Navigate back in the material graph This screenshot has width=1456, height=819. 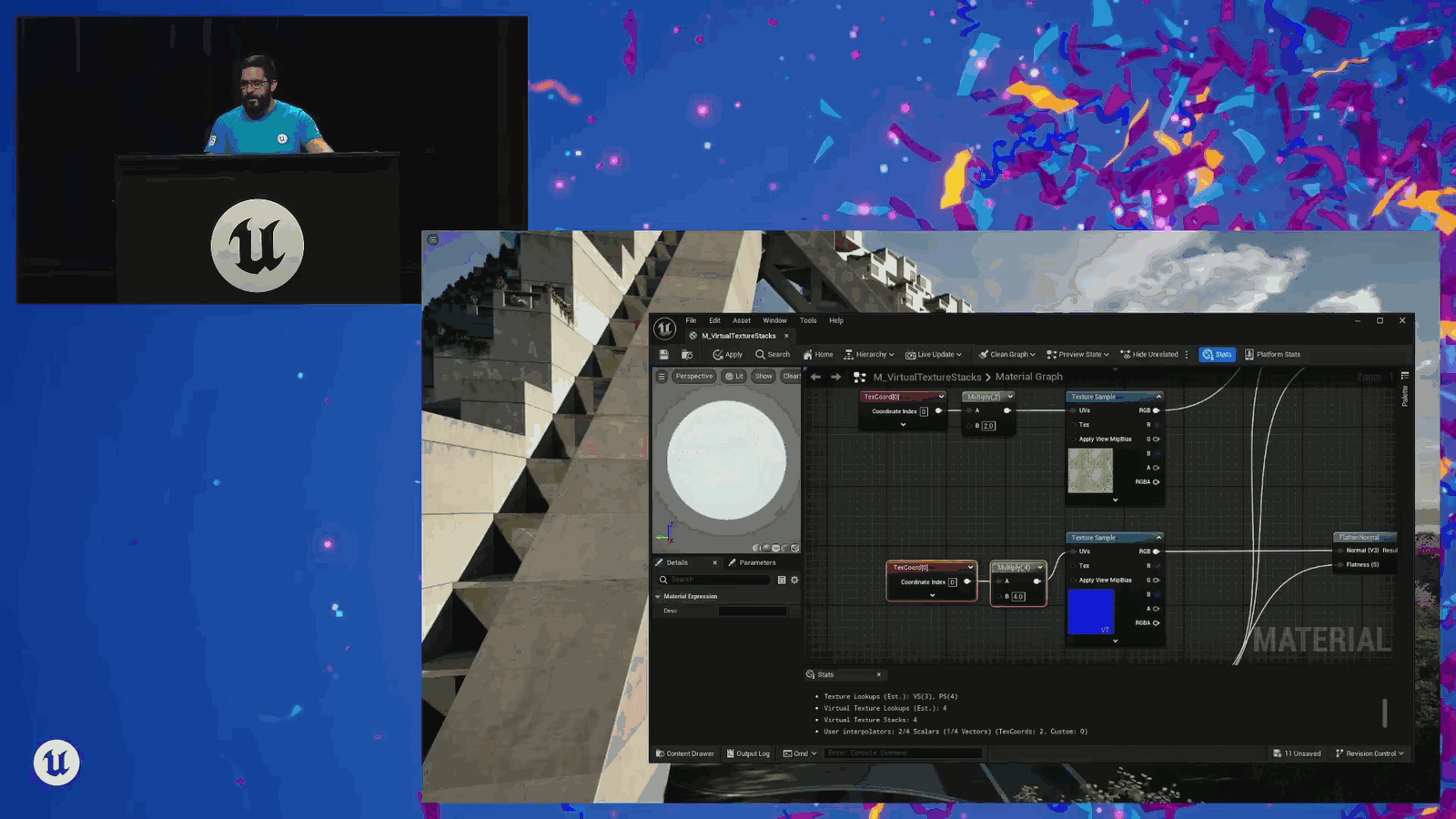point(815,377)
